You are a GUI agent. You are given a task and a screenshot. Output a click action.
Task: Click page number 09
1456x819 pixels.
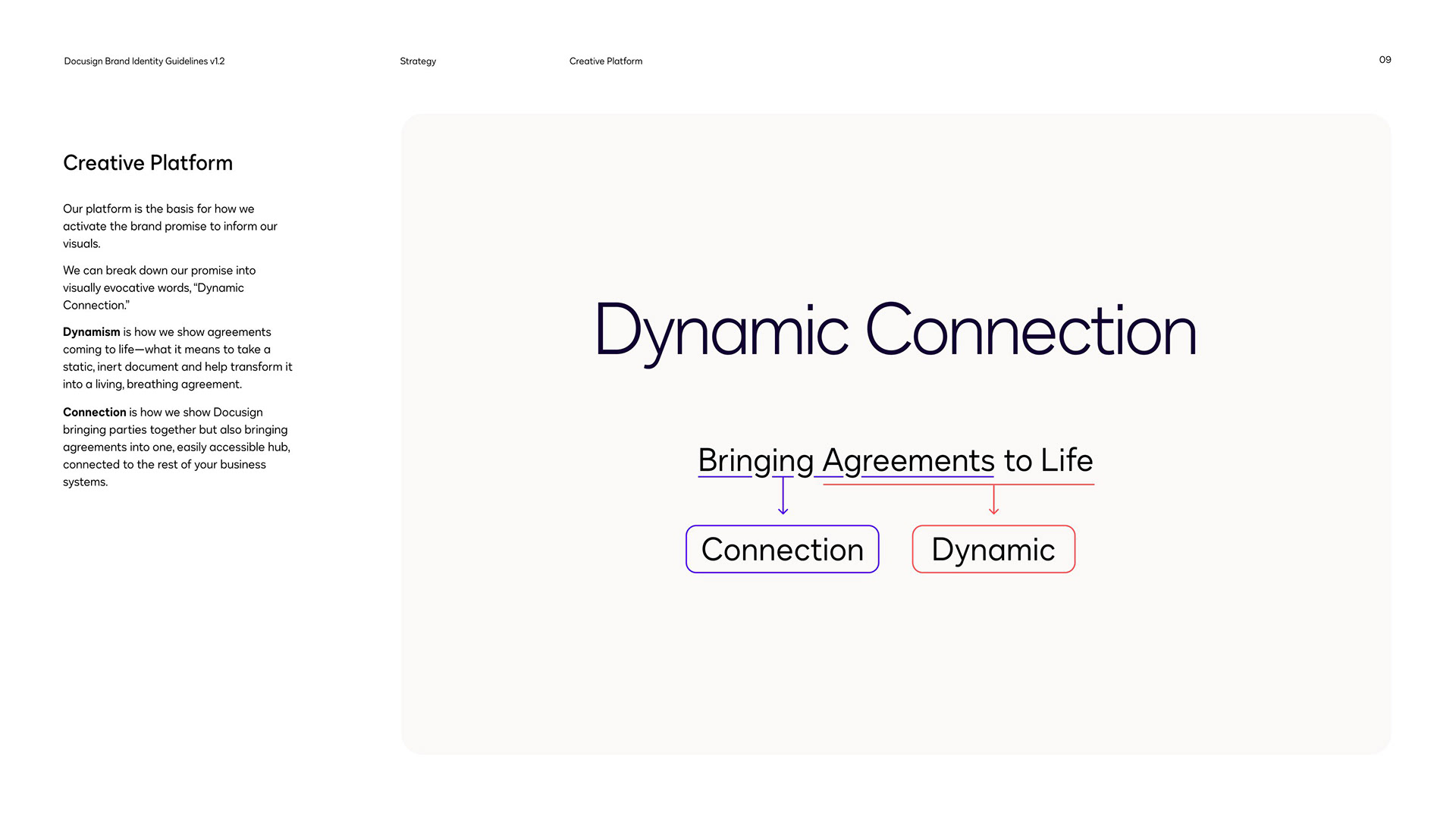pyautogui.click(x=1385, y=60)
